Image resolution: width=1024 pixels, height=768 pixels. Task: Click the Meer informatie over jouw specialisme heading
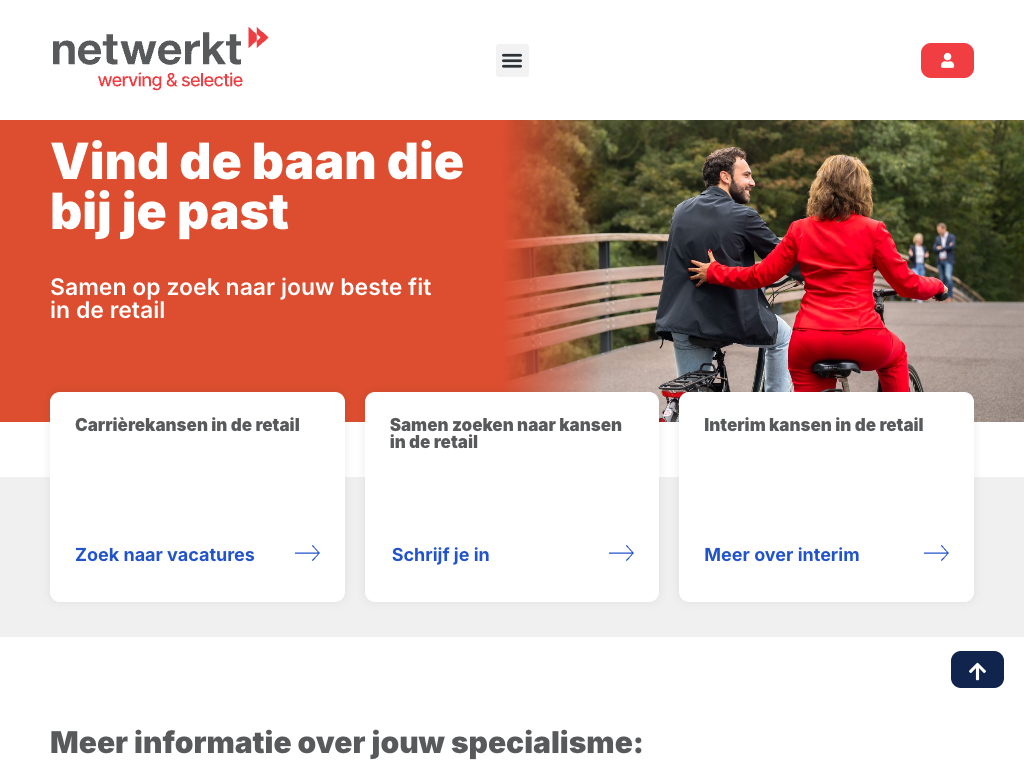(x=346, y=743)
